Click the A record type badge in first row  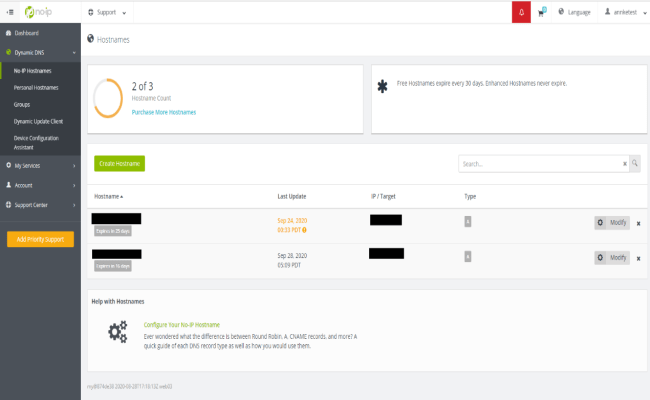(468, 221)
